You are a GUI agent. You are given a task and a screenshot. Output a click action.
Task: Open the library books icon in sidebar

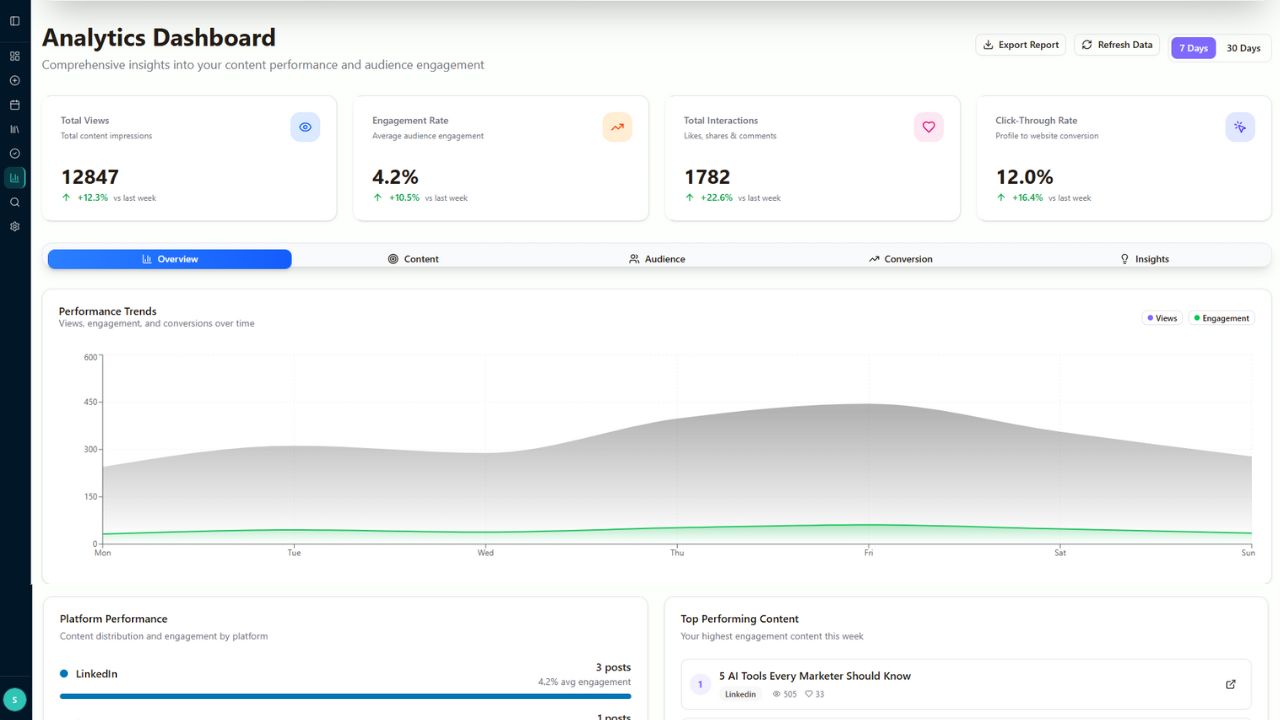pyautogui.click(x=15, y=129)
